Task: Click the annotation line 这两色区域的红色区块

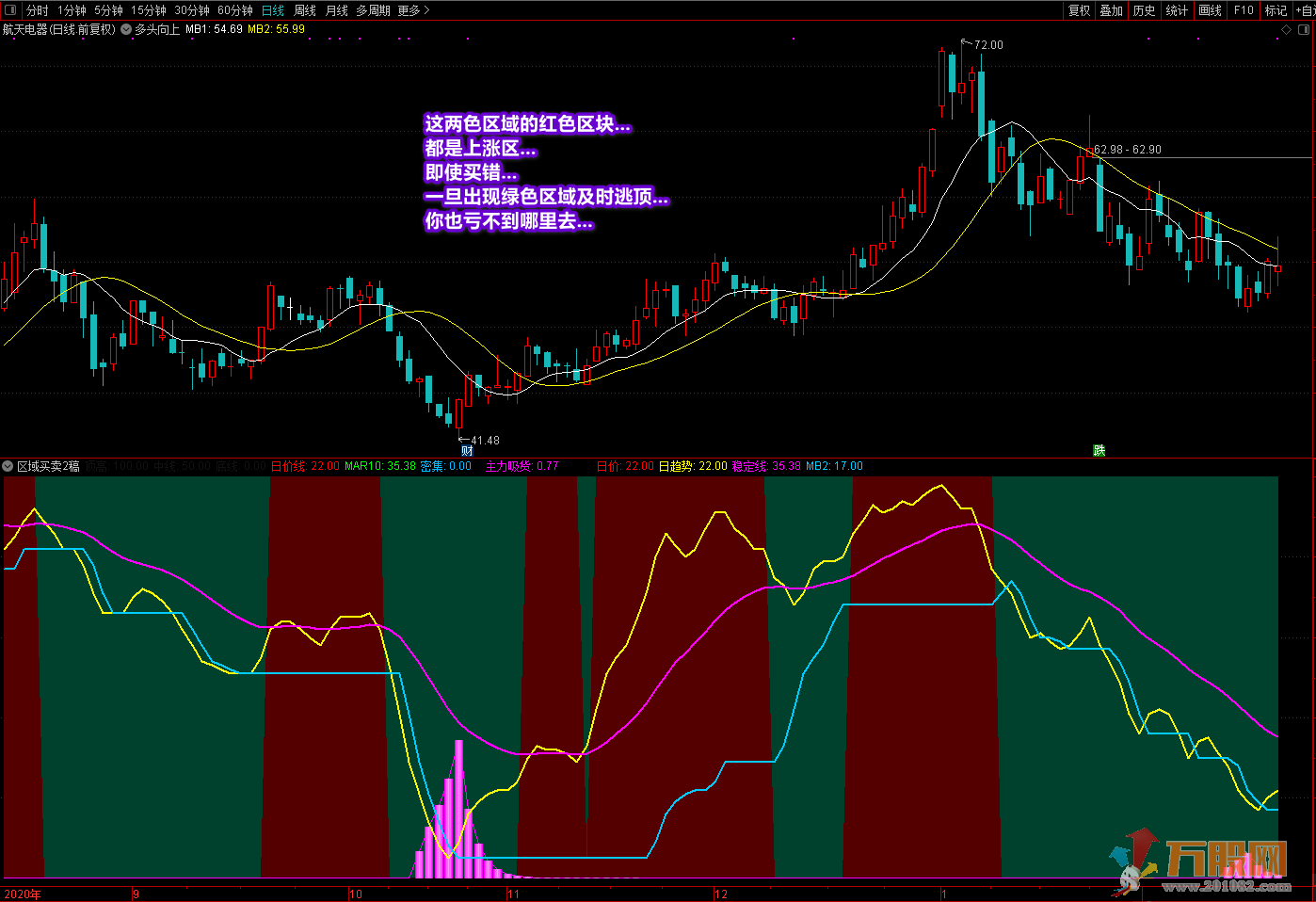Action: (528, 124)
